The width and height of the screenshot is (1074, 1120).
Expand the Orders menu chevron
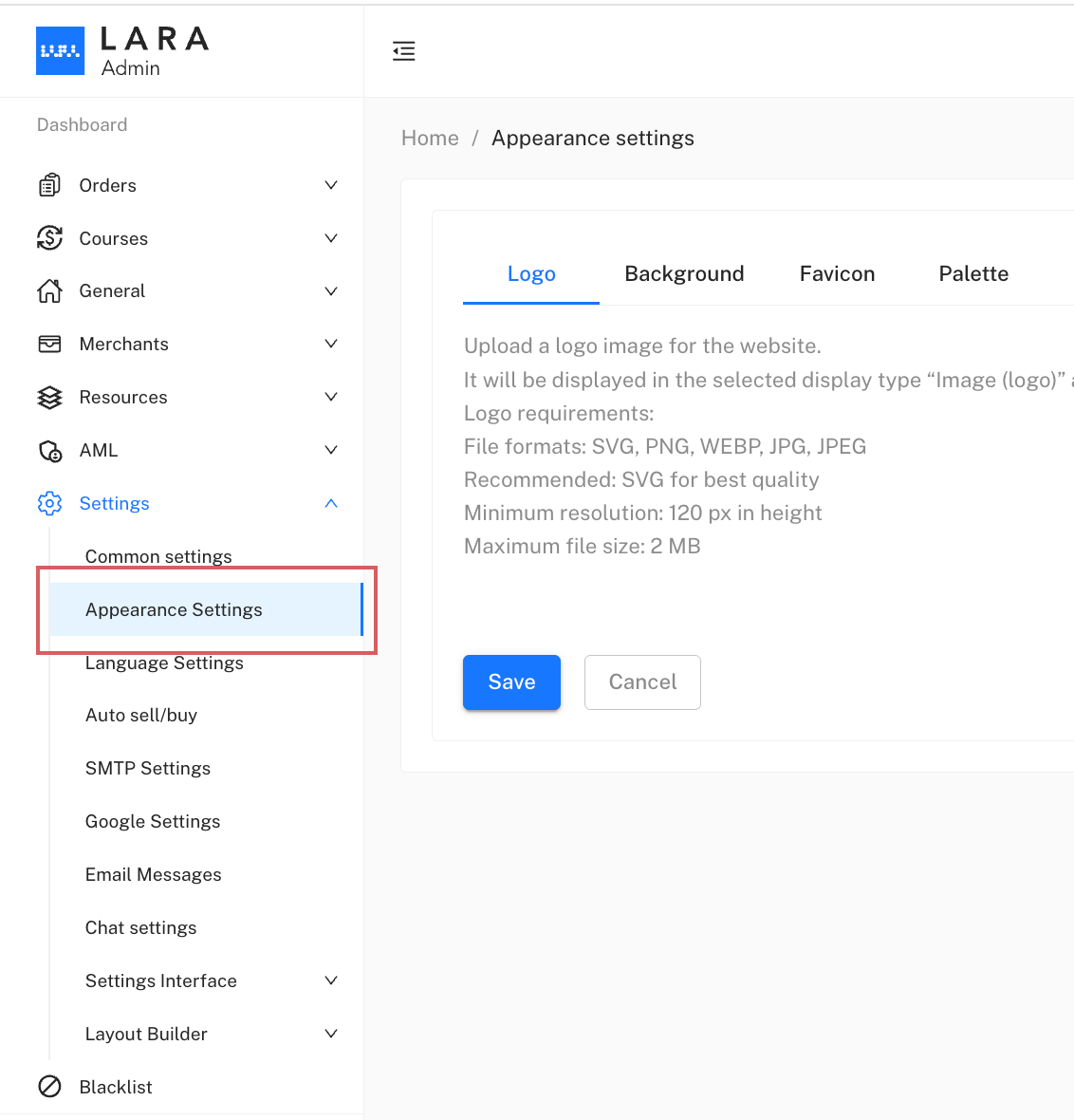(331, 185)
